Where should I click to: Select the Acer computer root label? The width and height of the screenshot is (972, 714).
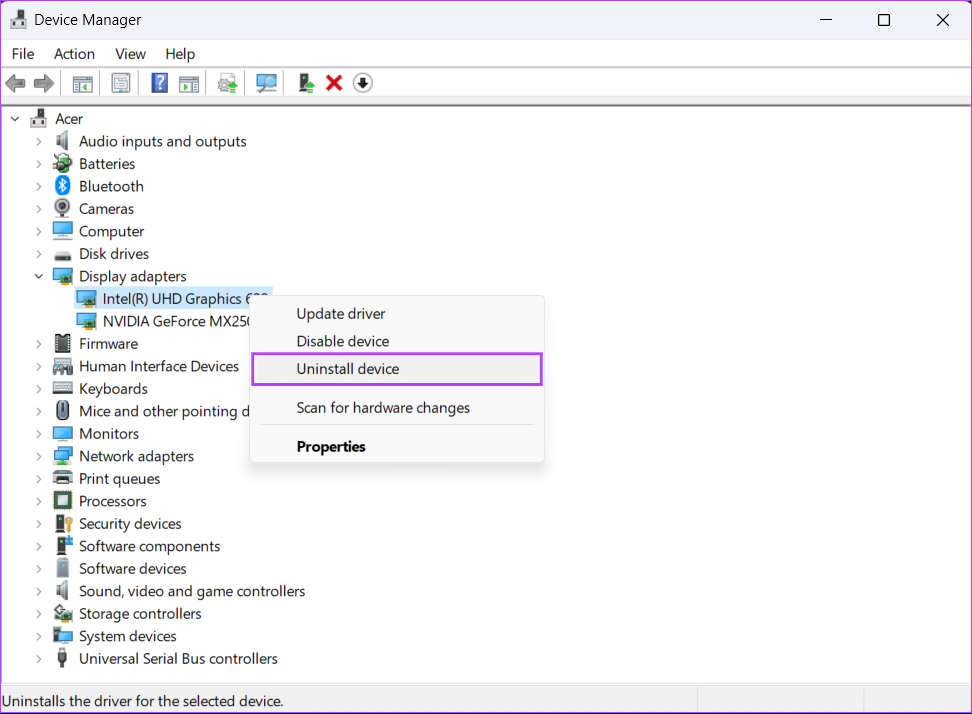[x=69, y=118]
